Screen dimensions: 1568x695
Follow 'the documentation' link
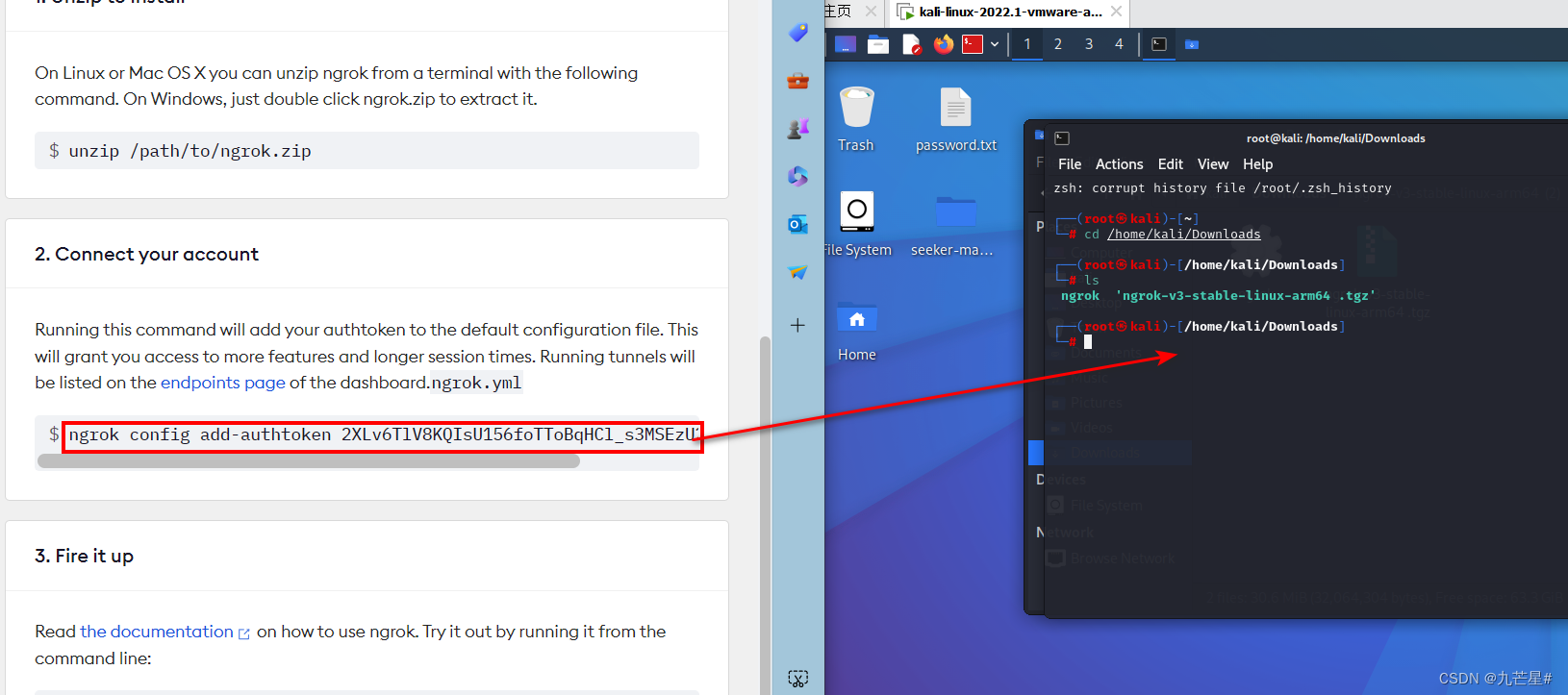click(157, 632)
